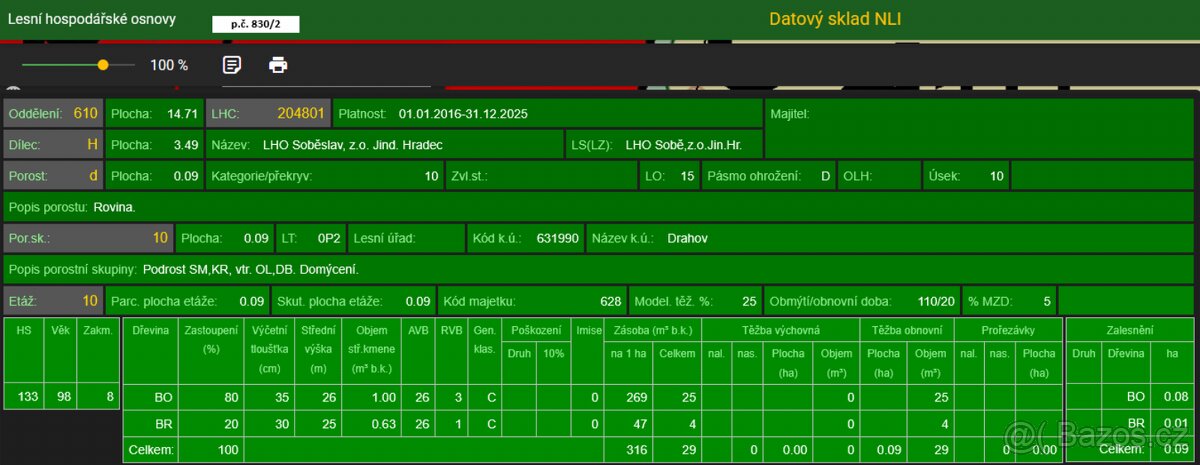Click 'Popis porostu: Rovina.' row
This screenshot has width=1200, height=465.
[x=599, y=208]
